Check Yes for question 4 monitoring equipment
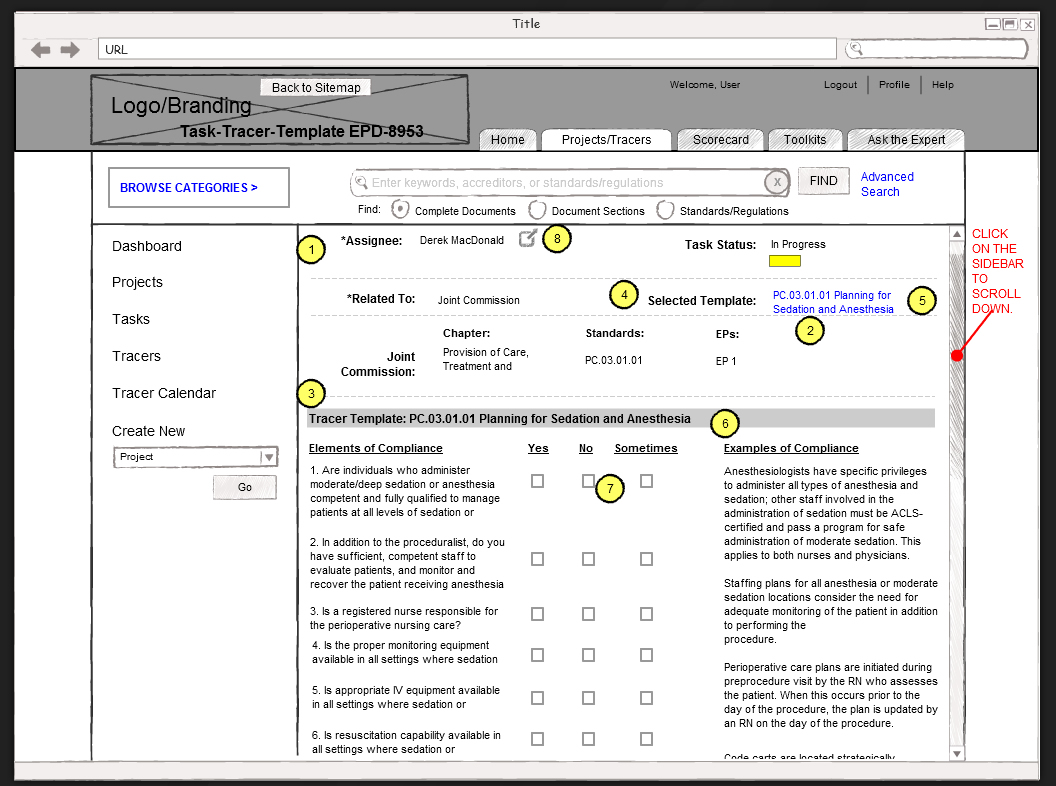Screen dimensions: 1056x786 (537, 655)
